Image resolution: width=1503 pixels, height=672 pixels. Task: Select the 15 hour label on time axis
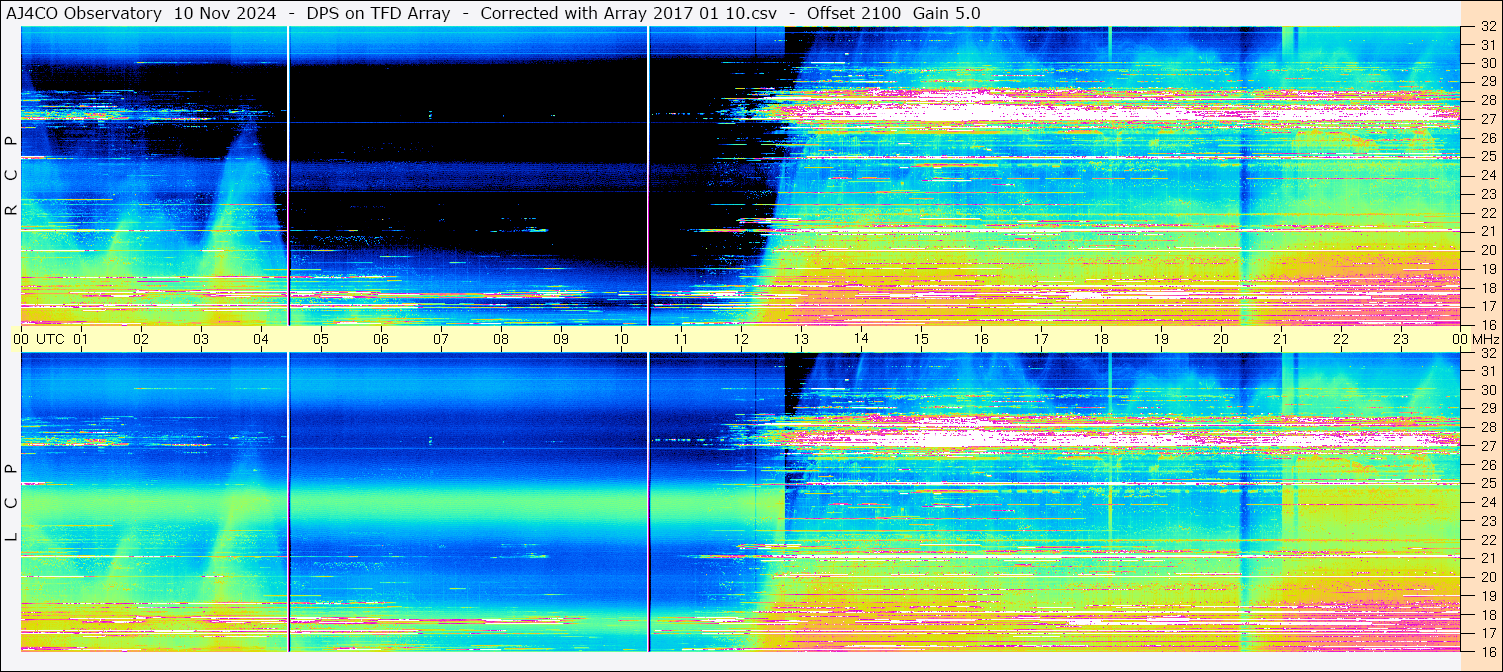[x=921, y=339]
